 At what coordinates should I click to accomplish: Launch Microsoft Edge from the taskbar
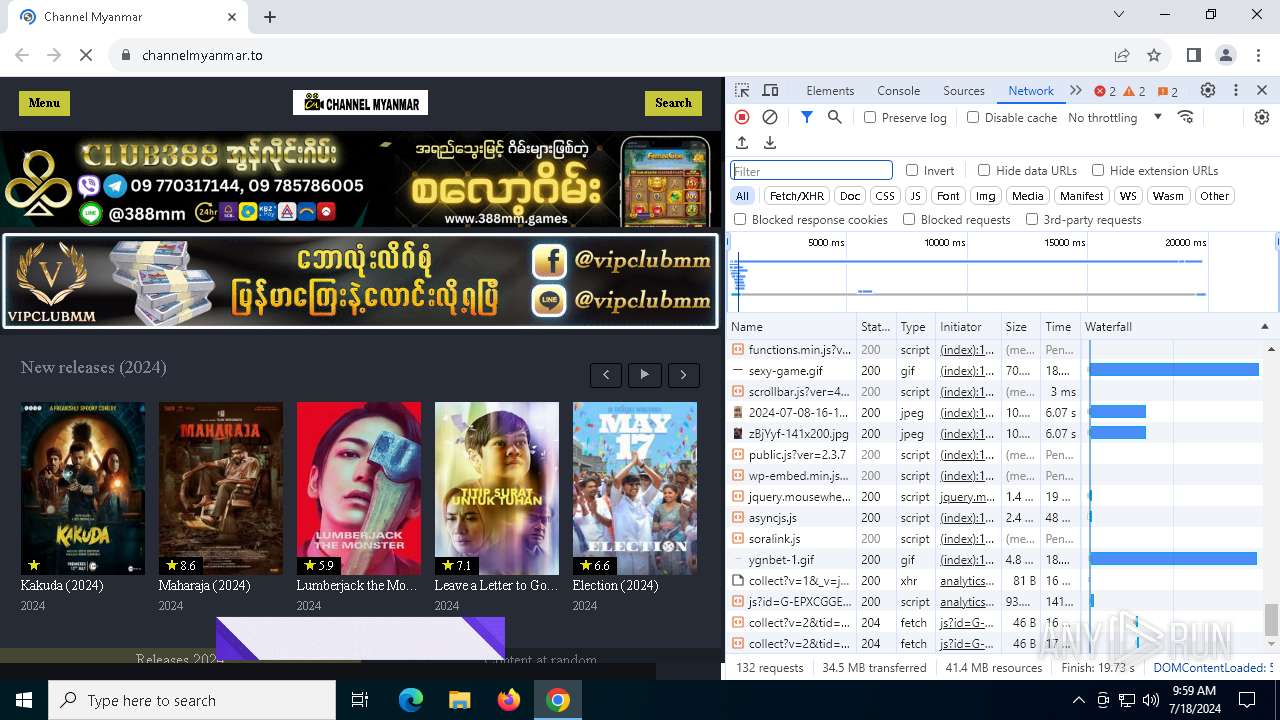point(411,700)
